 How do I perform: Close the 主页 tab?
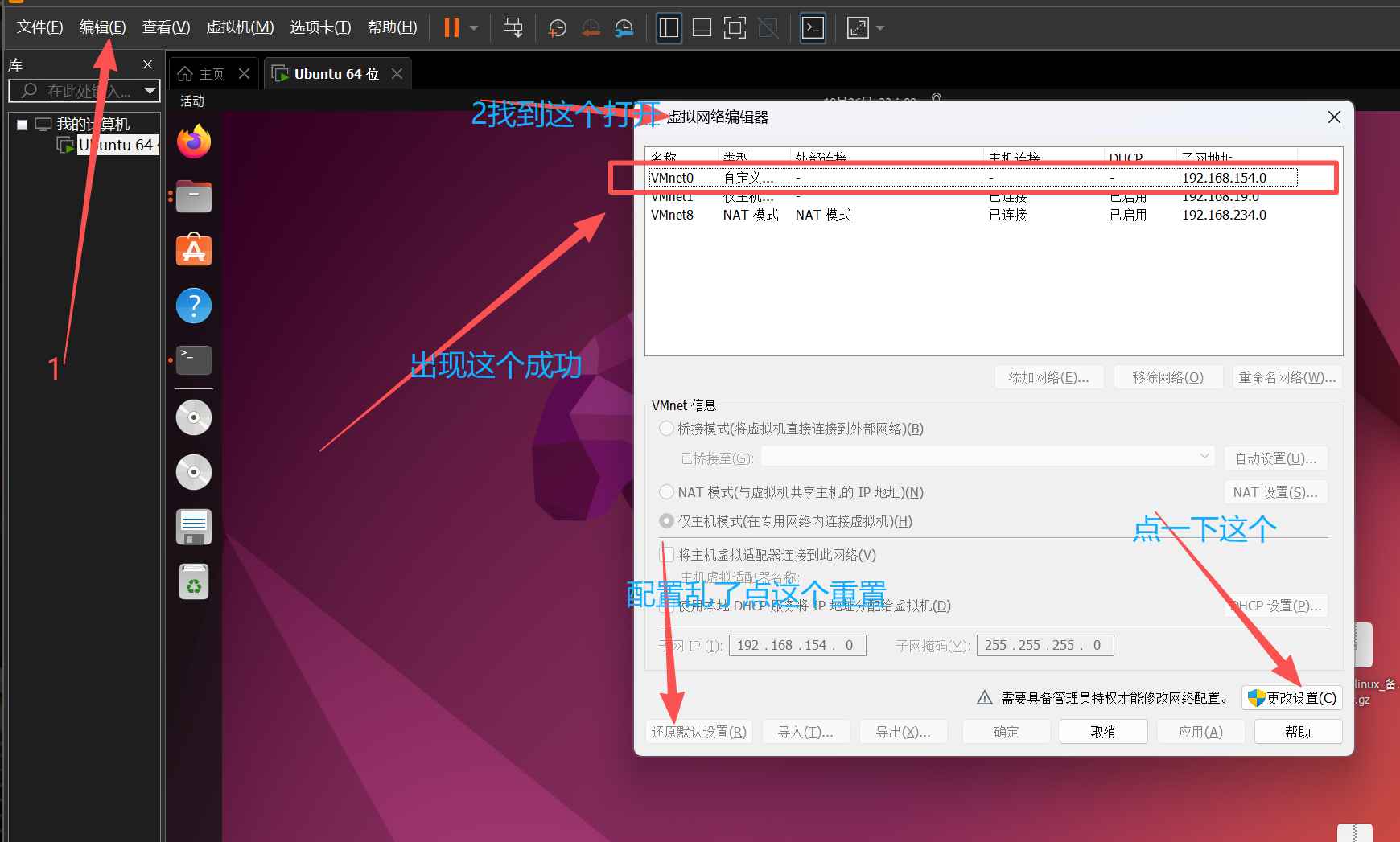(x=244, y=74)
